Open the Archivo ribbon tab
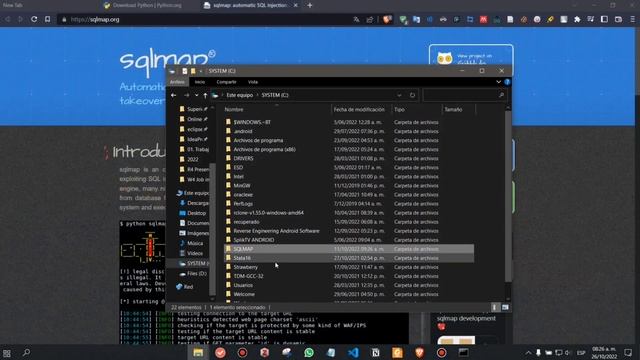Screen dimensions: 640x360 [x=177, y=82]
